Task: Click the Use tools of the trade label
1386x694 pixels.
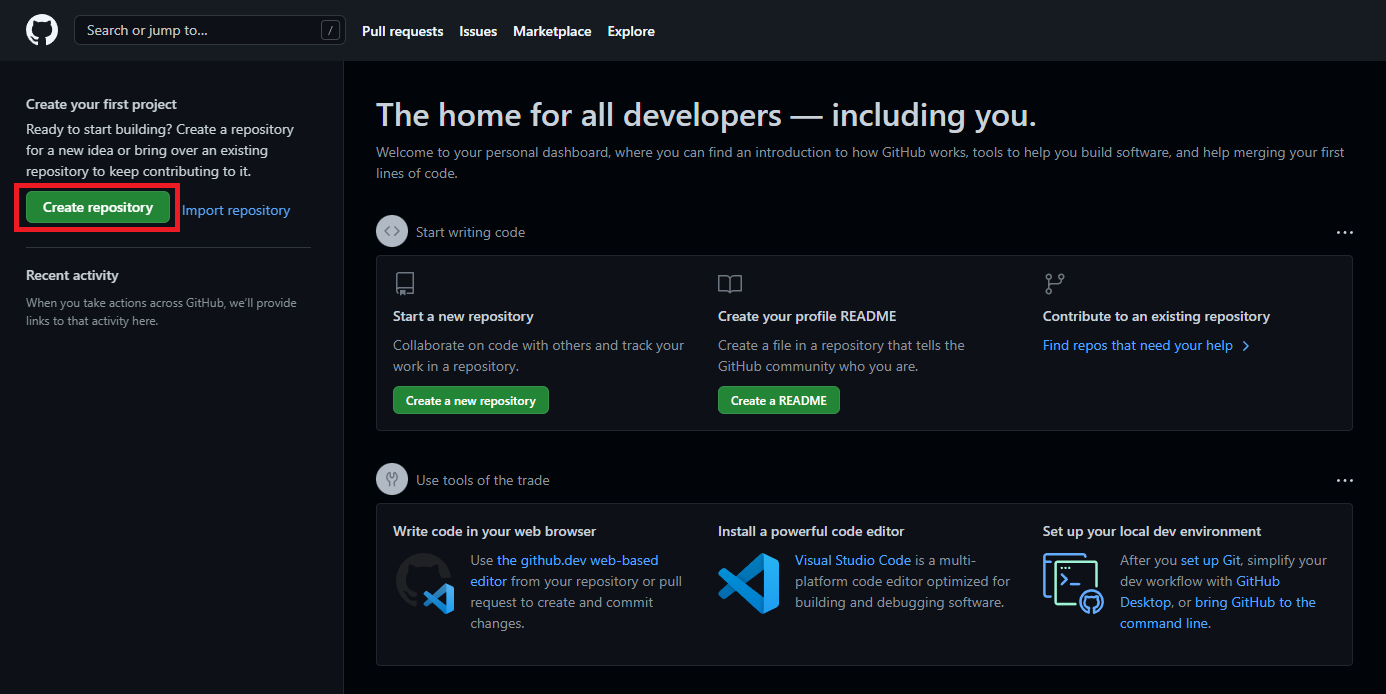Action: [x=483, y=480]
